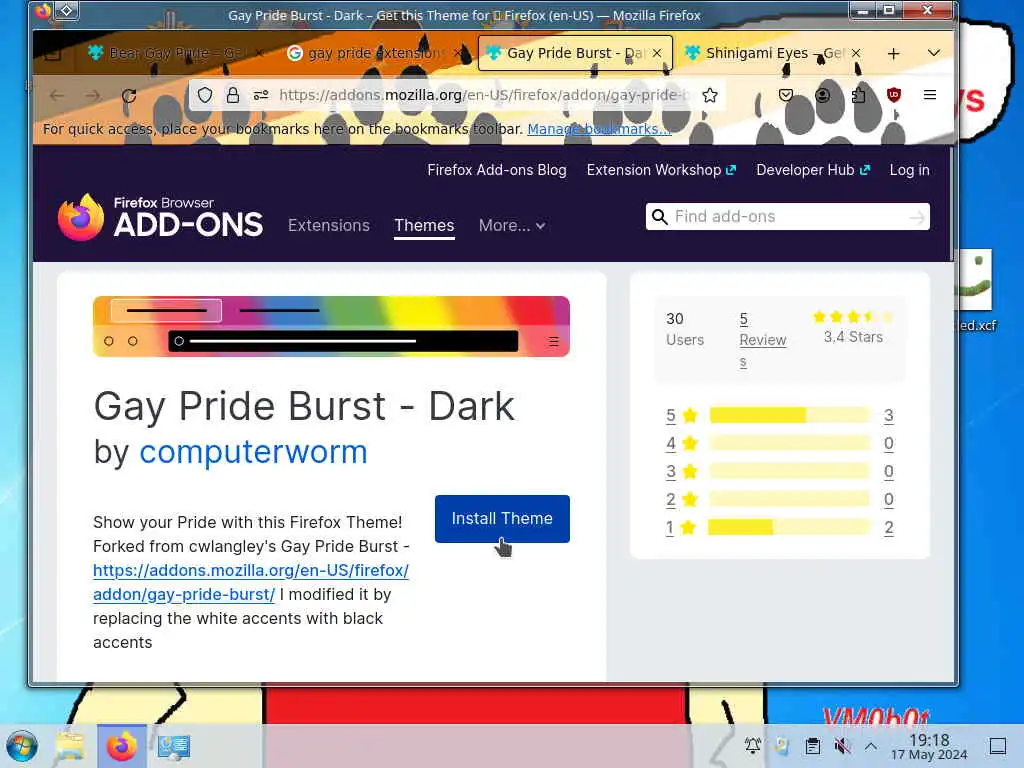Open window menu icon in title bar

pyautogui.click(x=43, y=10)
